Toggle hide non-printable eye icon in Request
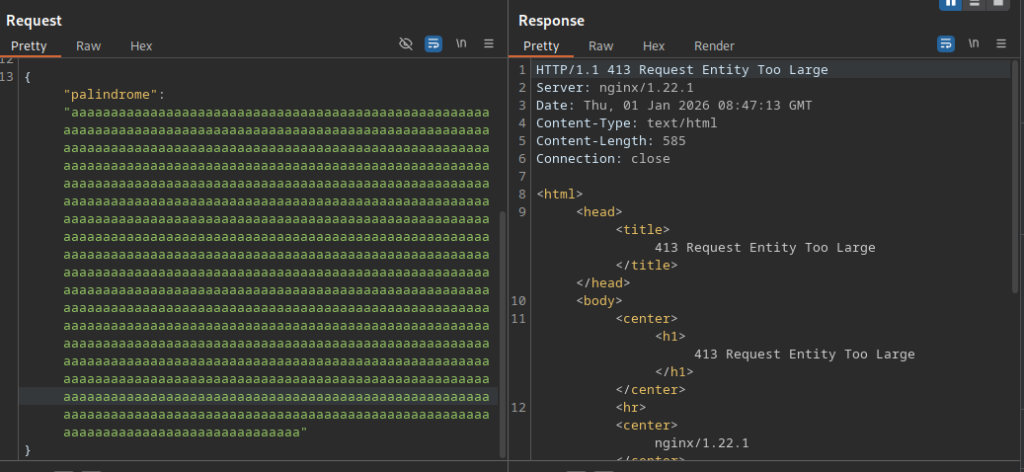 click(406, 44)
